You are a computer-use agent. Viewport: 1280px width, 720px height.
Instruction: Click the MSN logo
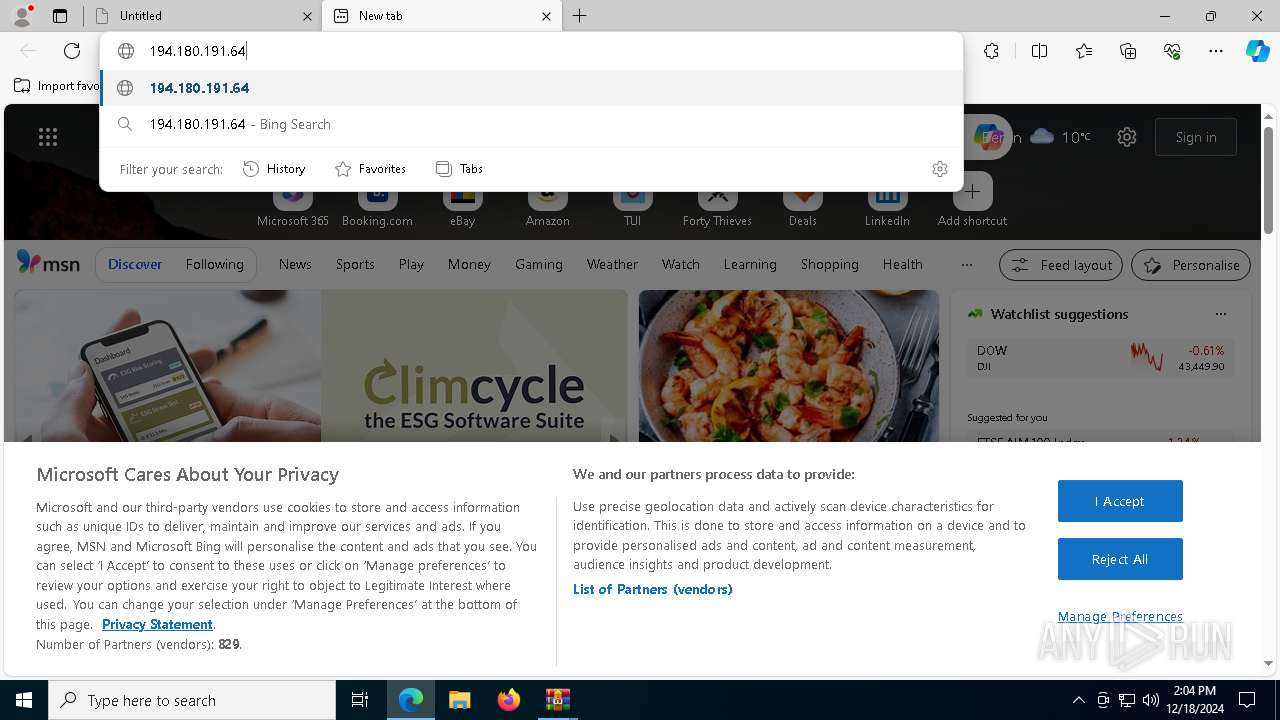48,263
